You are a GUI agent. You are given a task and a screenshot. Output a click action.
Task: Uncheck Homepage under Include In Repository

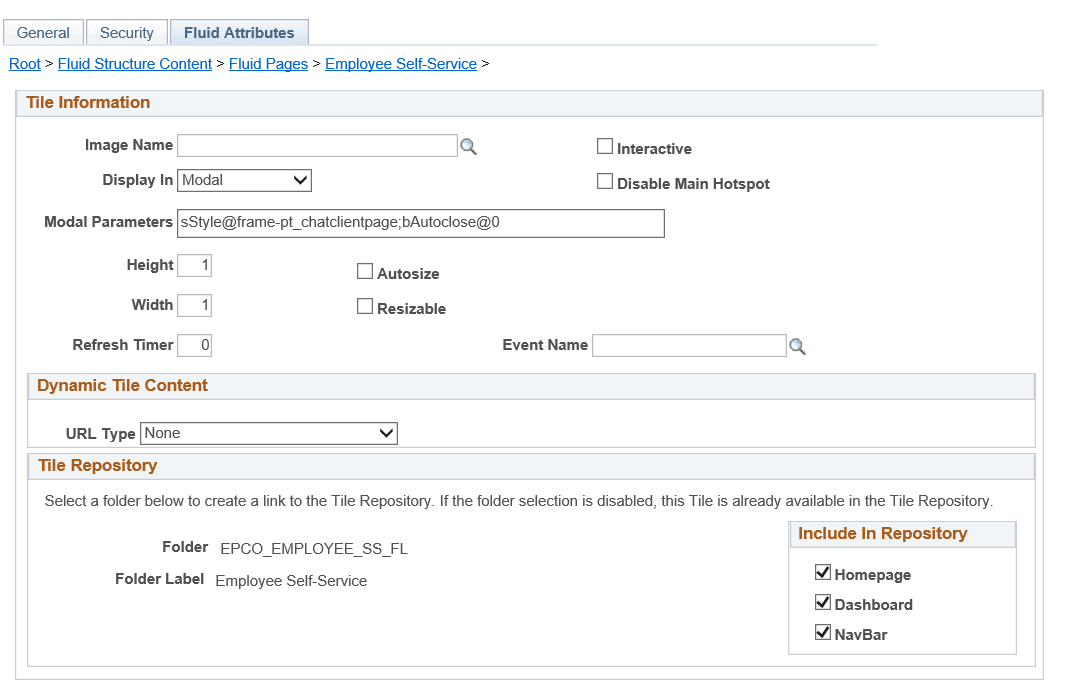click(x=823, y=572)
